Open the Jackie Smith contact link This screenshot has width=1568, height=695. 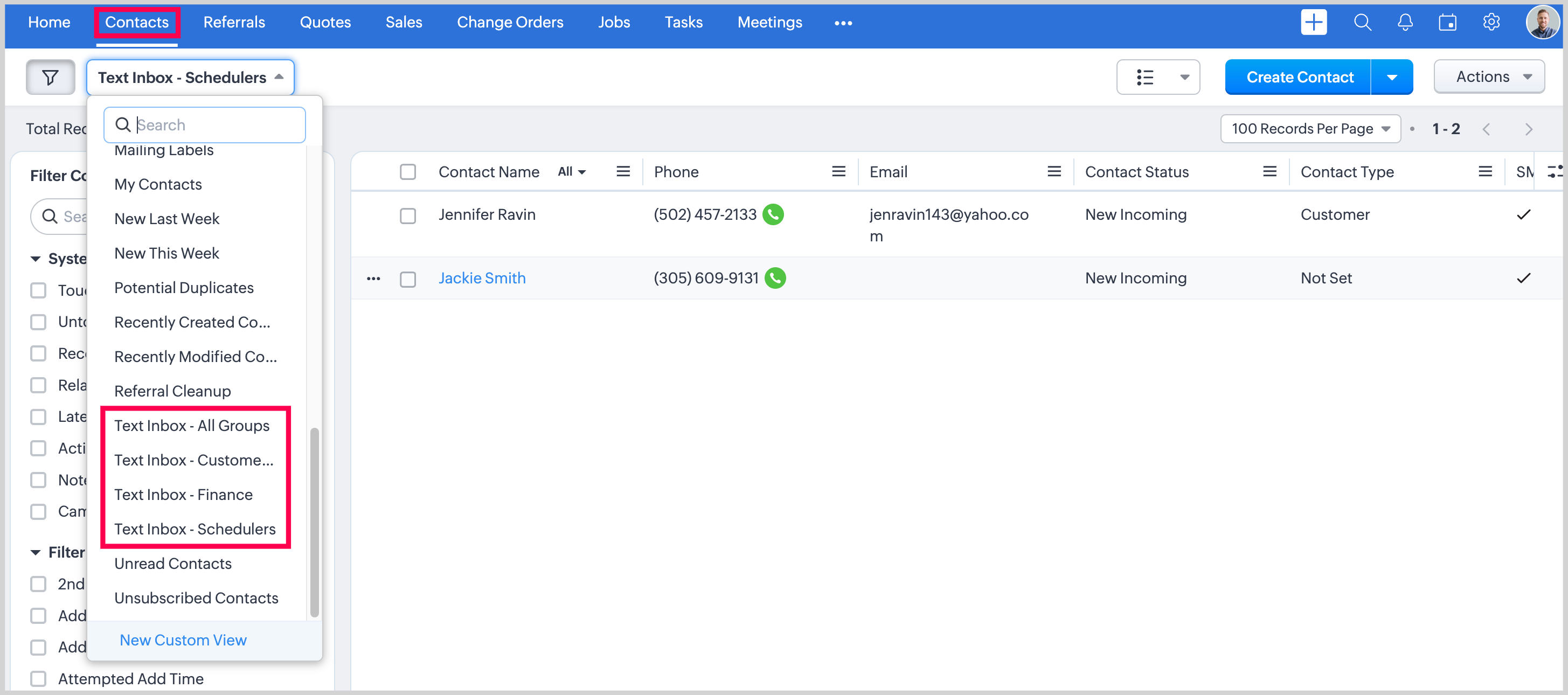click(x=482, y=278)
